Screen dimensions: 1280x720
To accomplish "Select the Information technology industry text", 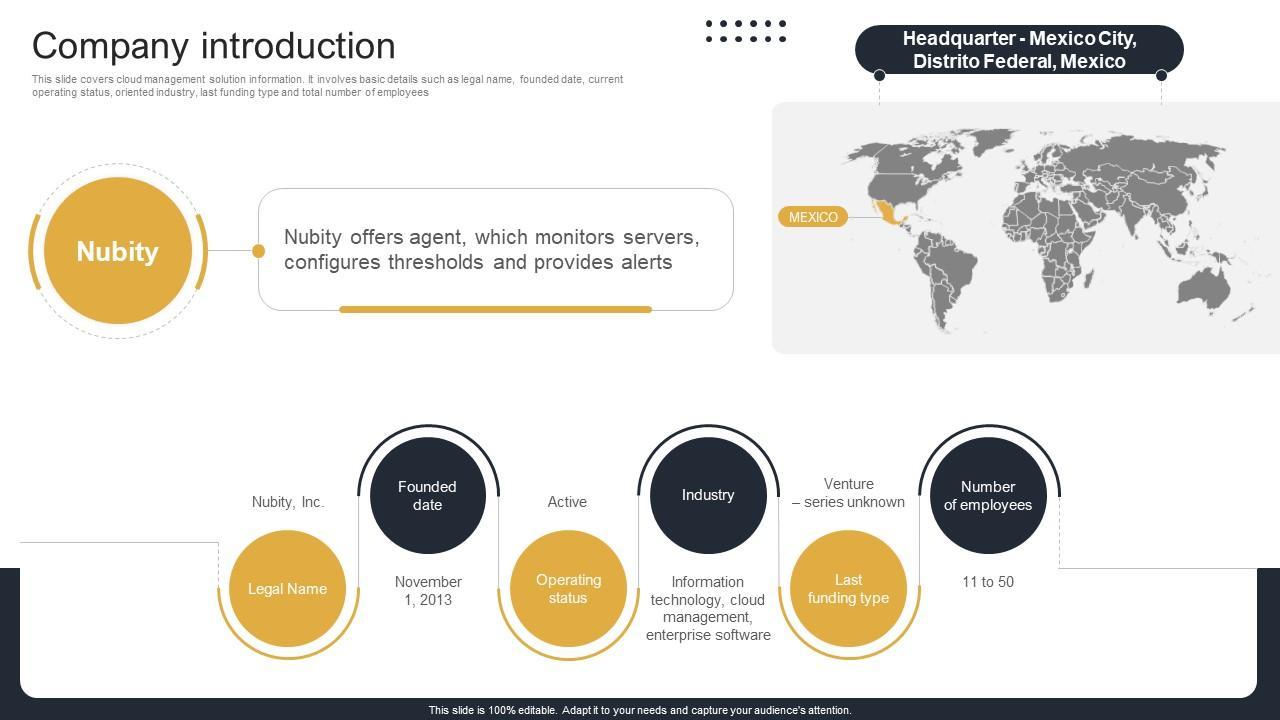I will tap(708, 608).
